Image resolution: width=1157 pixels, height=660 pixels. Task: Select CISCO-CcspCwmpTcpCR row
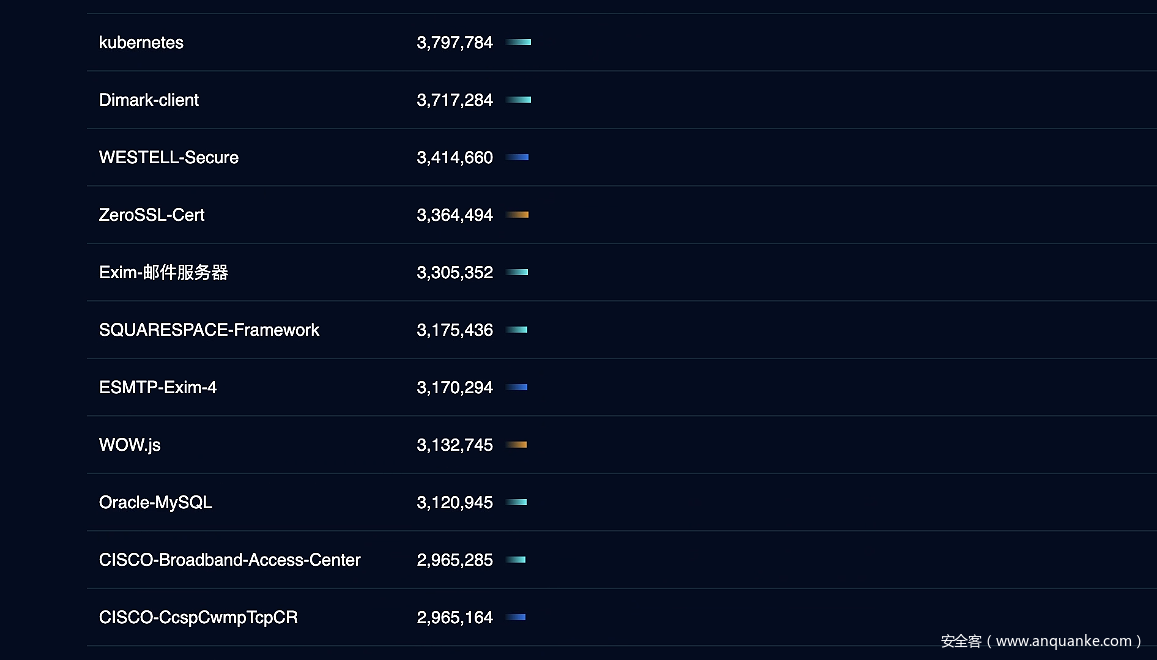pos(198,617)
